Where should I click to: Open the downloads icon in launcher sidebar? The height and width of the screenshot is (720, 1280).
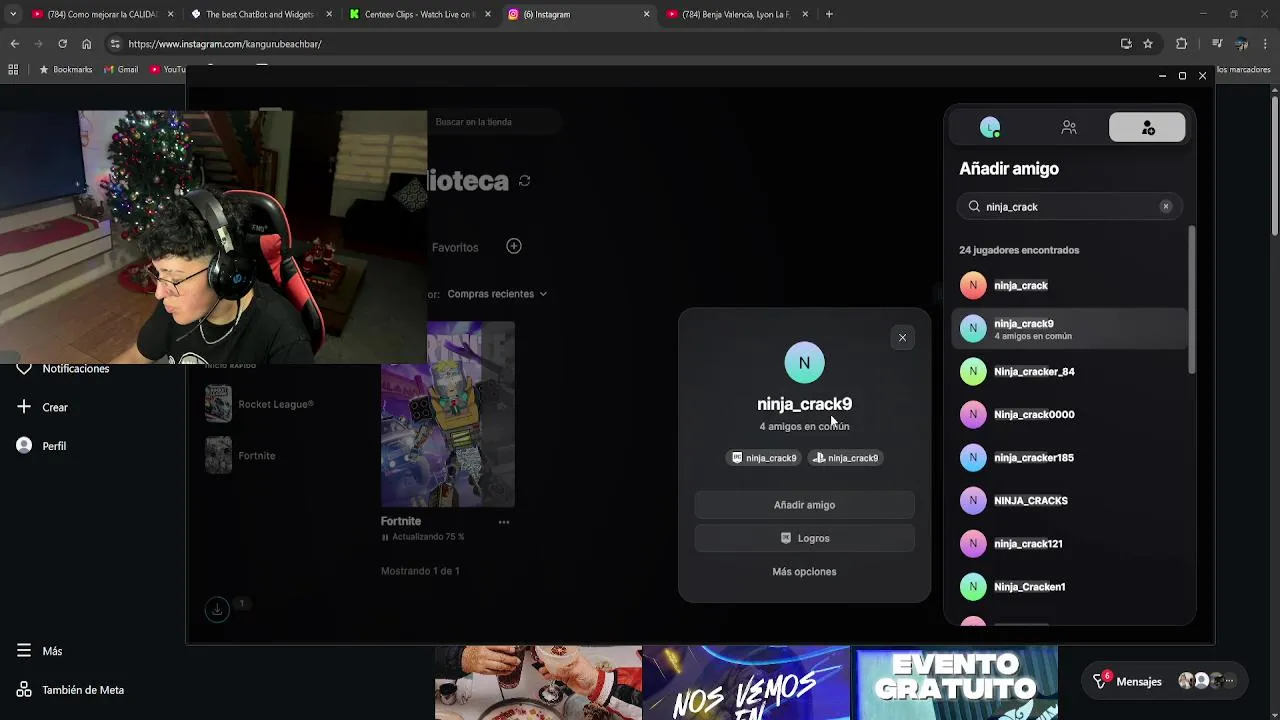[x=217, y=609]
